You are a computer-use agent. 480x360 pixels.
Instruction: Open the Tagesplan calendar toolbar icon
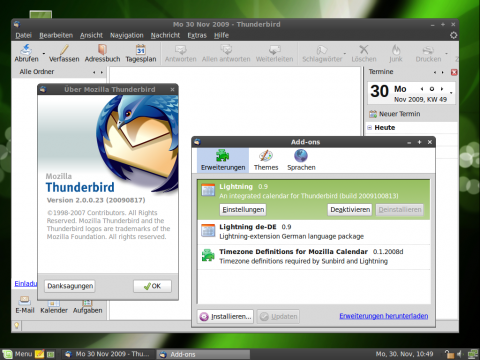pyautogui.click(x=141, y=54)
